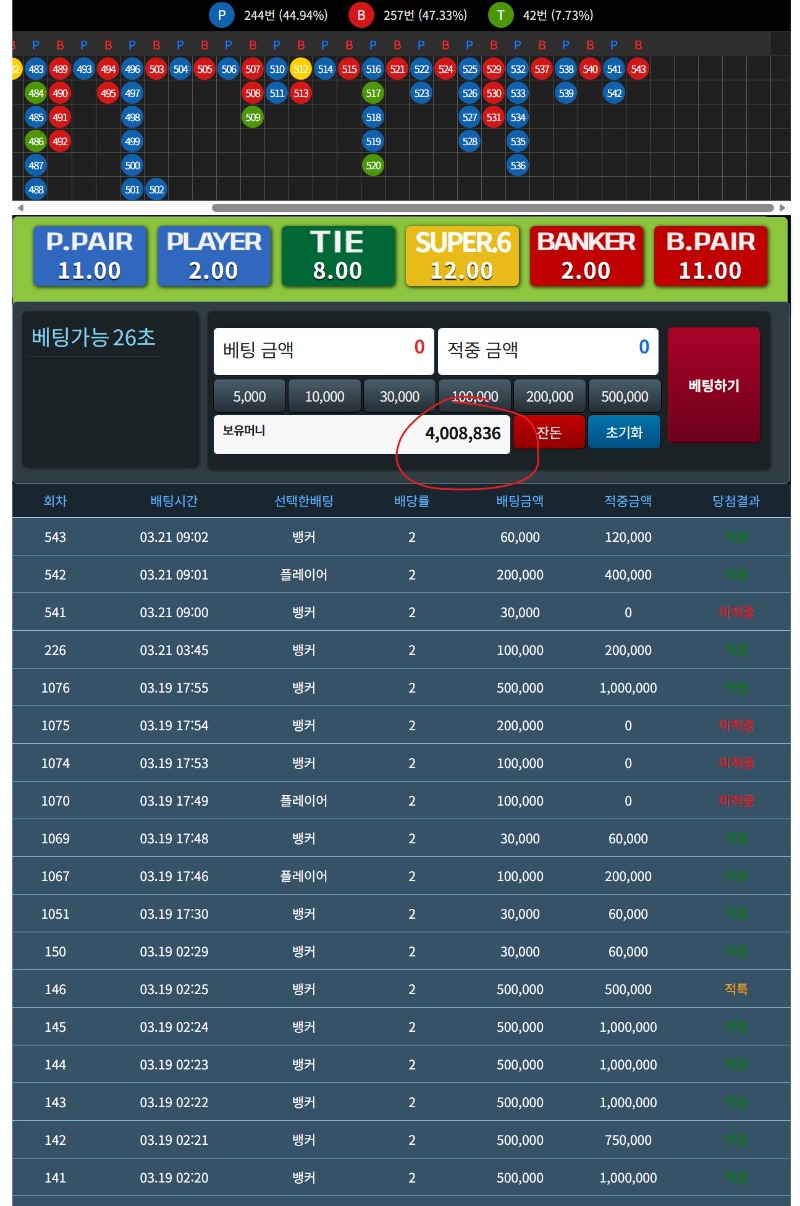Click the 베팅 금액 amount field
The image size is (800, 1206).
click(x=324, y=351)
